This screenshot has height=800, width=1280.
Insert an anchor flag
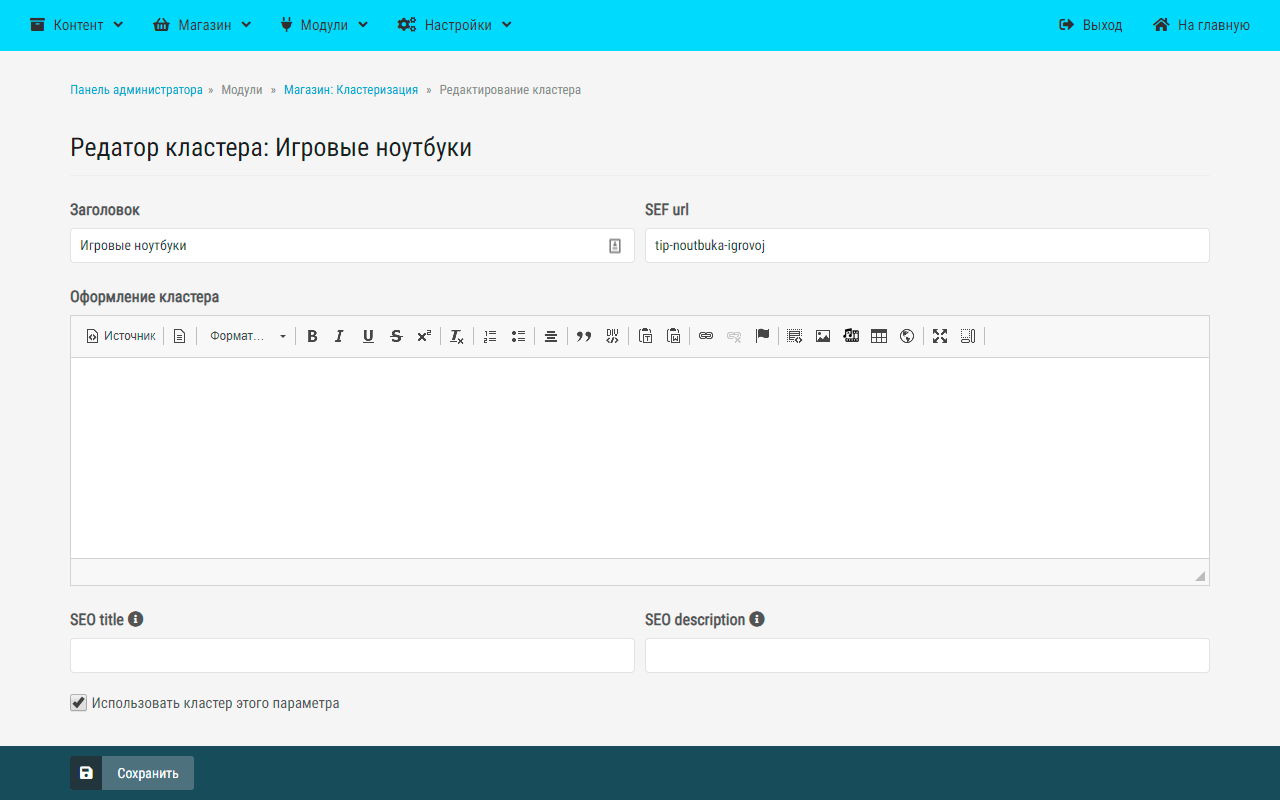pos(762,336)
